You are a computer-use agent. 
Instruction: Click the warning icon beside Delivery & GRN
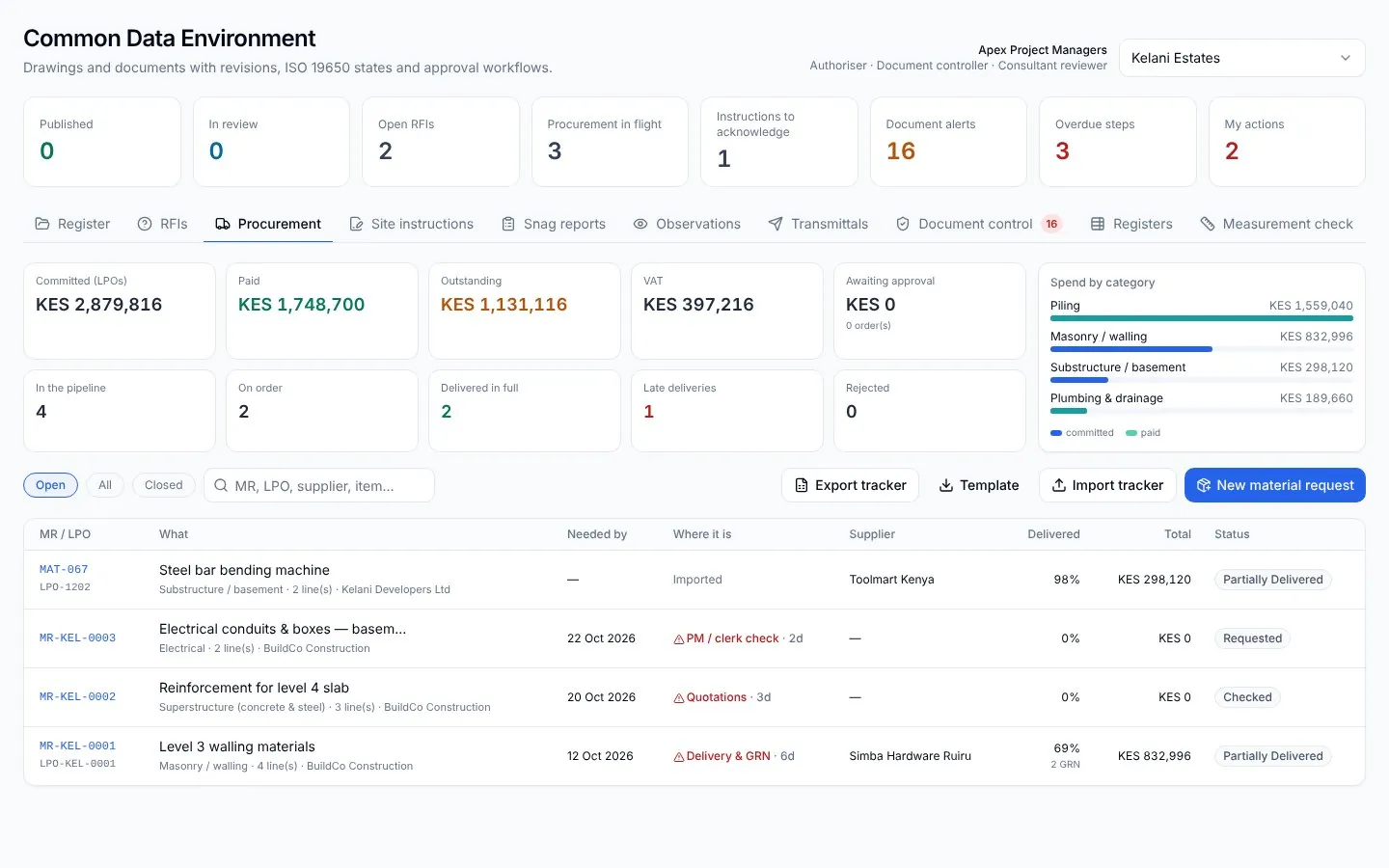point(679,756)
